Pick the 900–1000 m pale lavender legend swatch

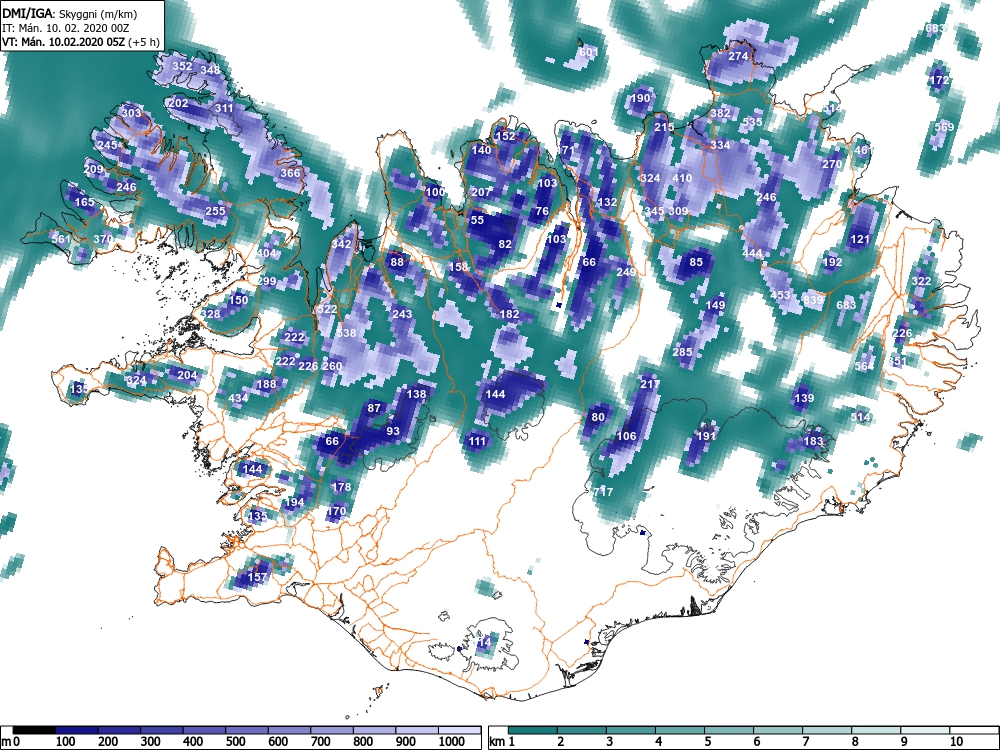point(417,730)
